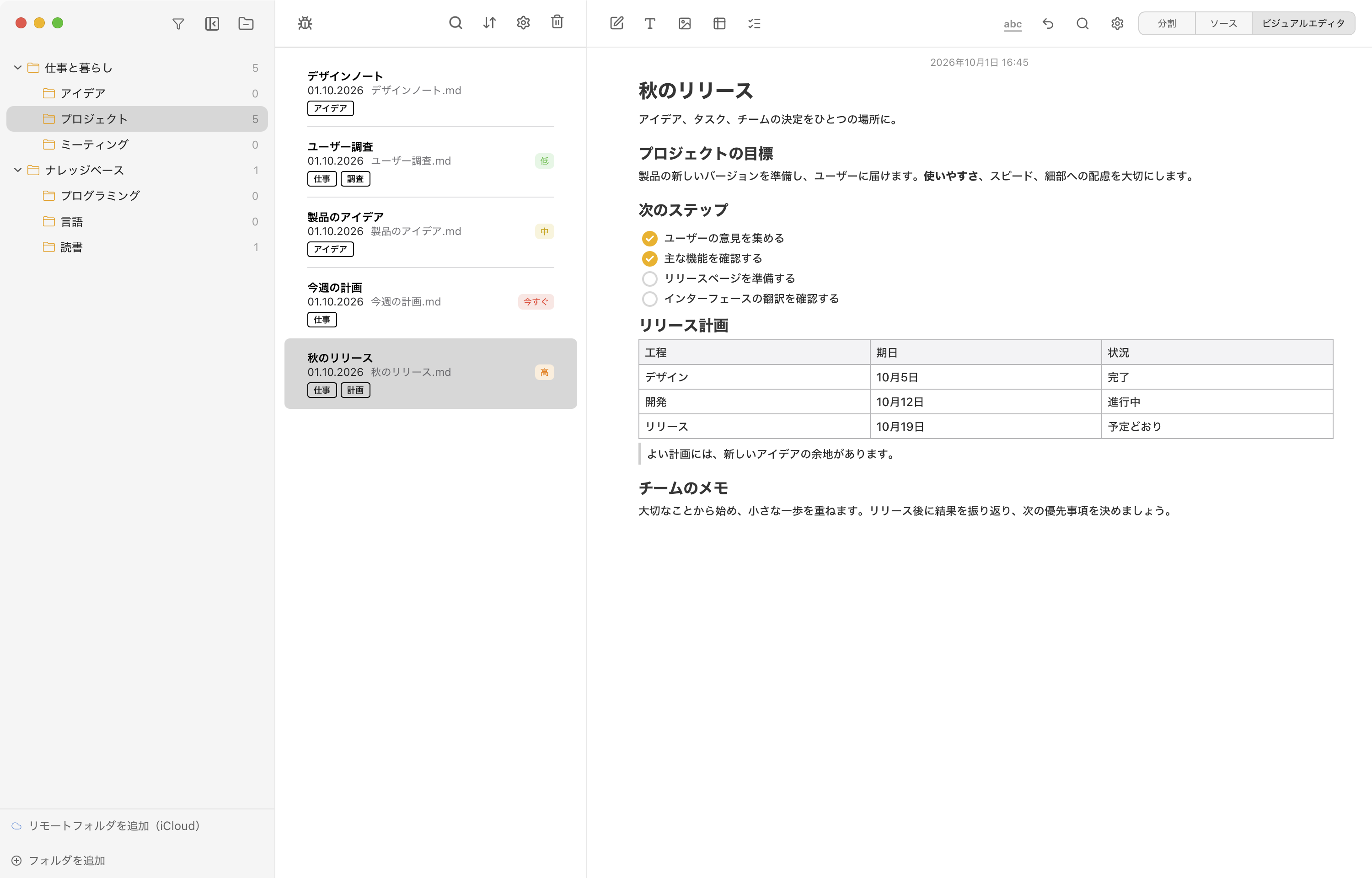Image resolution: width=1372 pixels, height=878 pixels.
Task: Open the 言語 folder
Action: coord(137,221)
